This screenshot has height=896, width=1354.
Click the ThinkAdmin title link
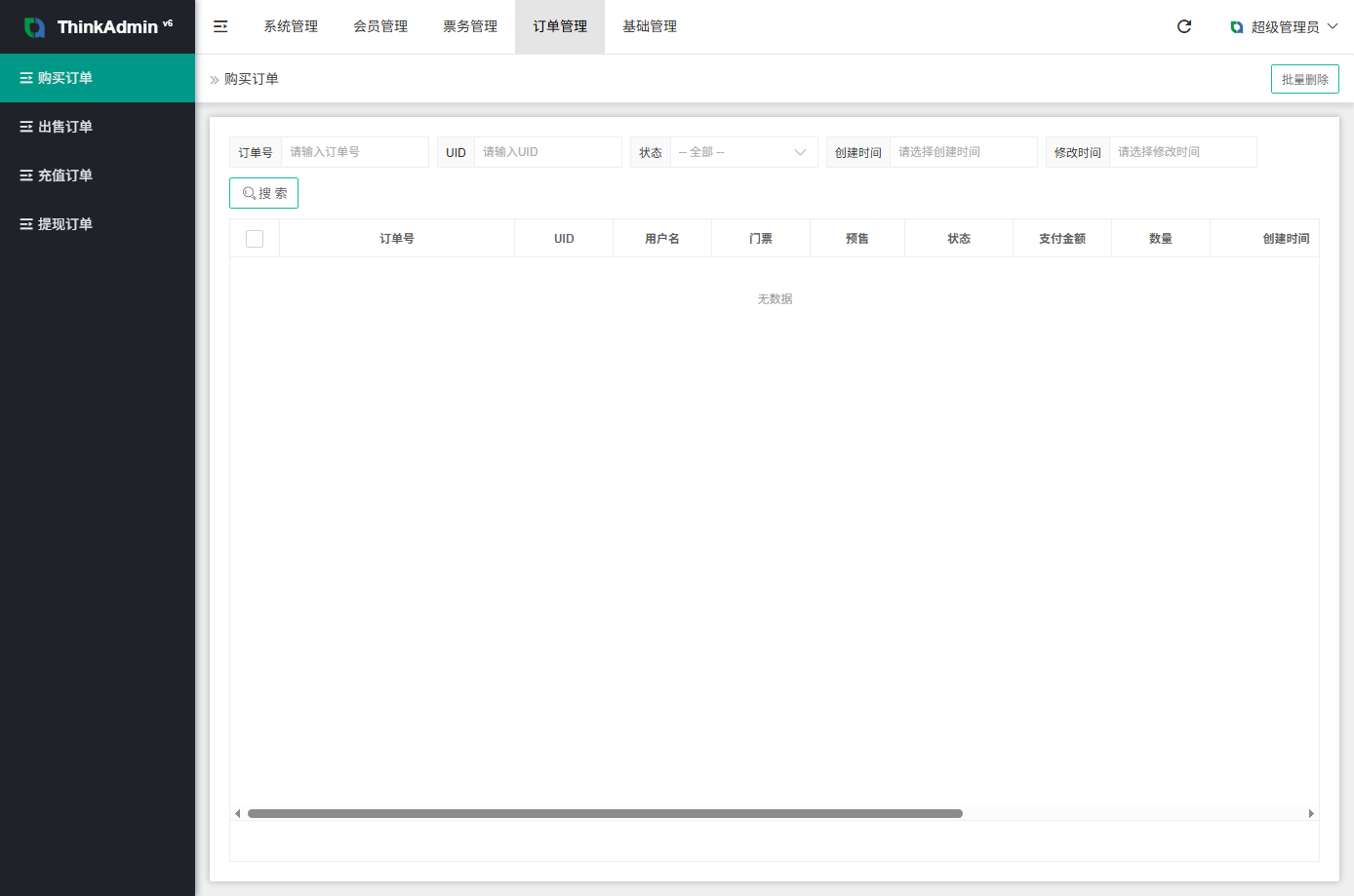tap(115, 26)
